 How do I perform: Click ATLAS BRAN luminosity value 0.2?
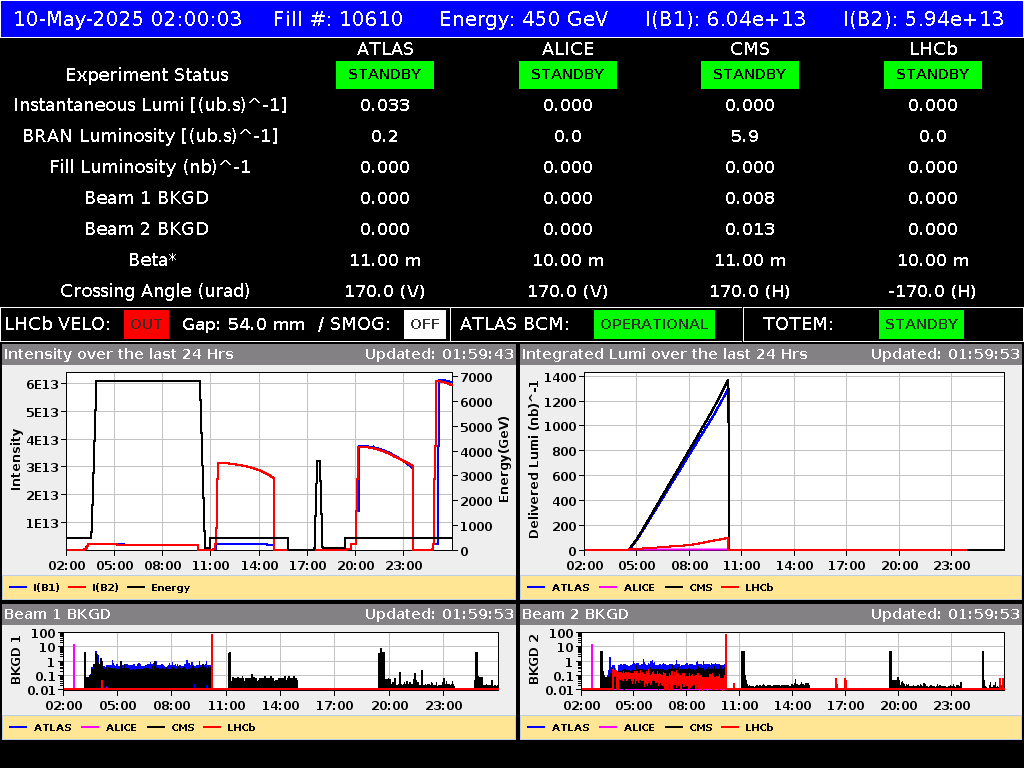click(x=385, y=136)
